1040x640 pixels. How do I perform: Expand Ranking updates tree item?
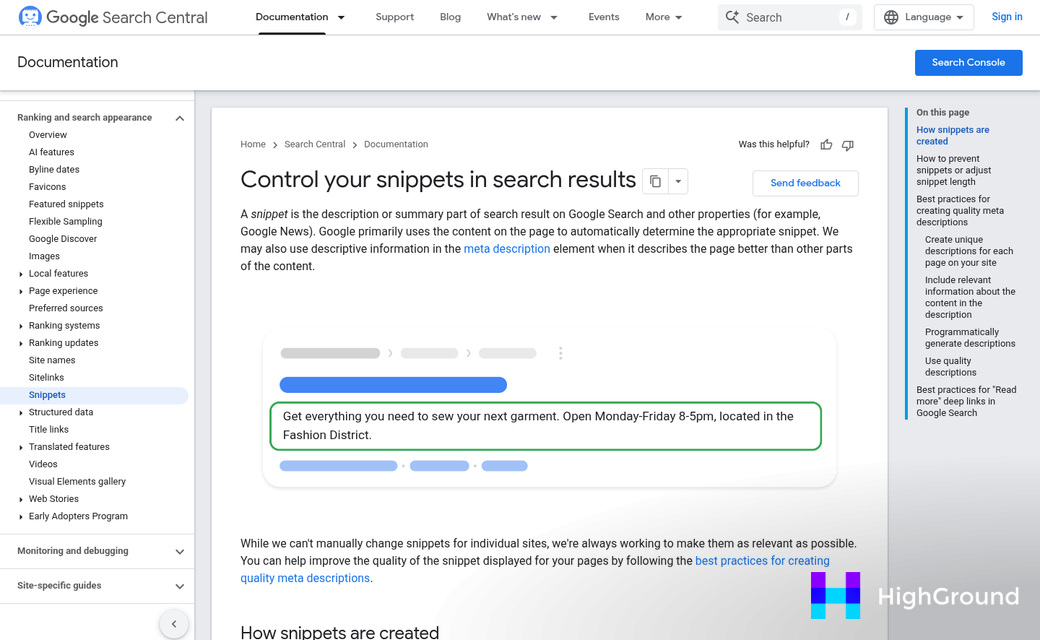(x=21, y=343)
